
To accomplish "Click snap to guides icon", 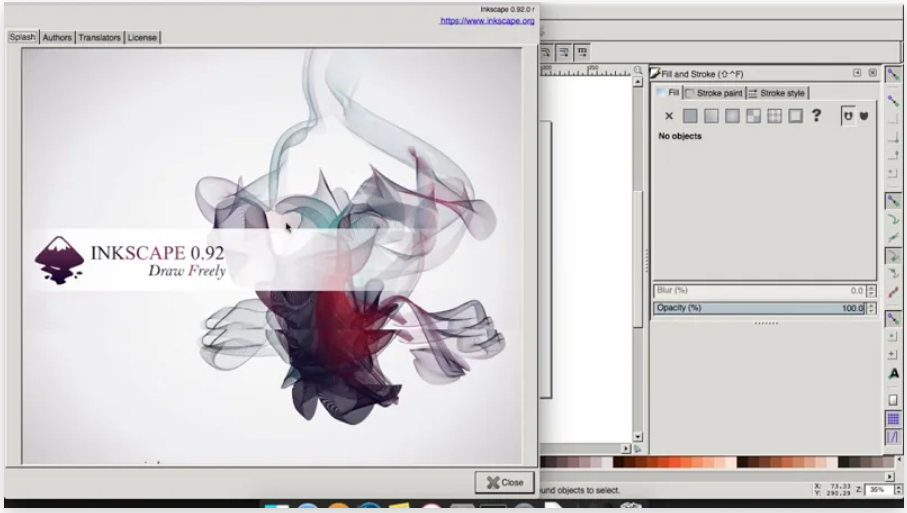I will click(893, 437).
